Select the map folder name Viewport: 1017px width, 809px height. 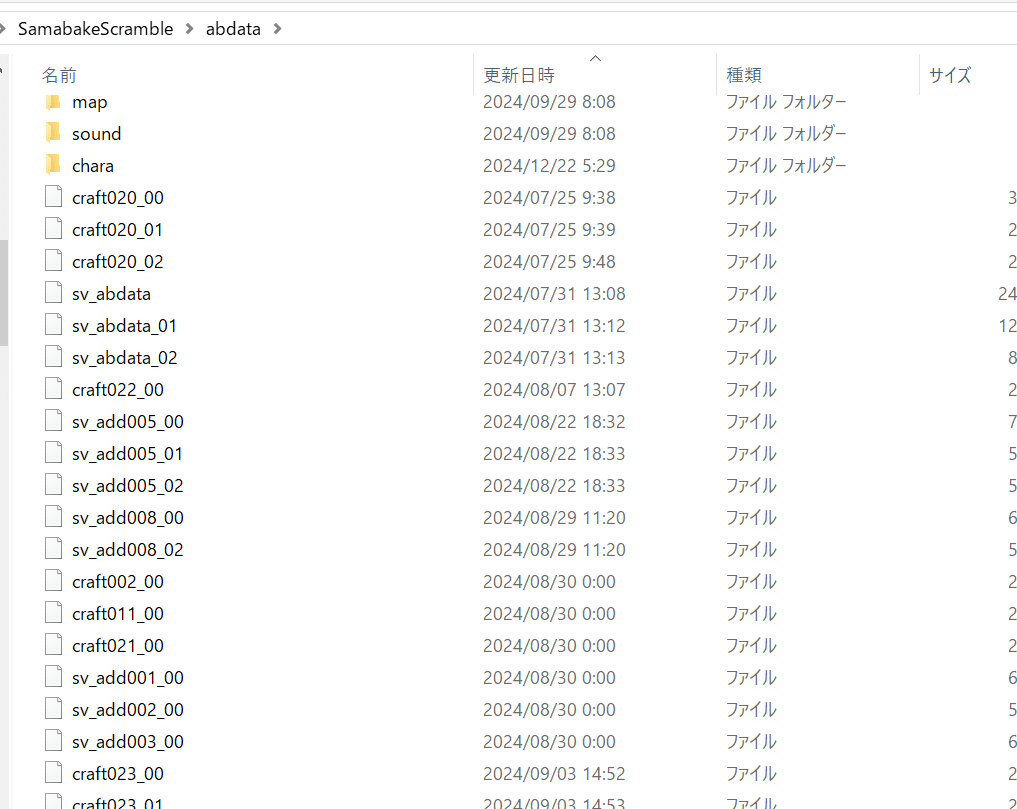[90, 103]
